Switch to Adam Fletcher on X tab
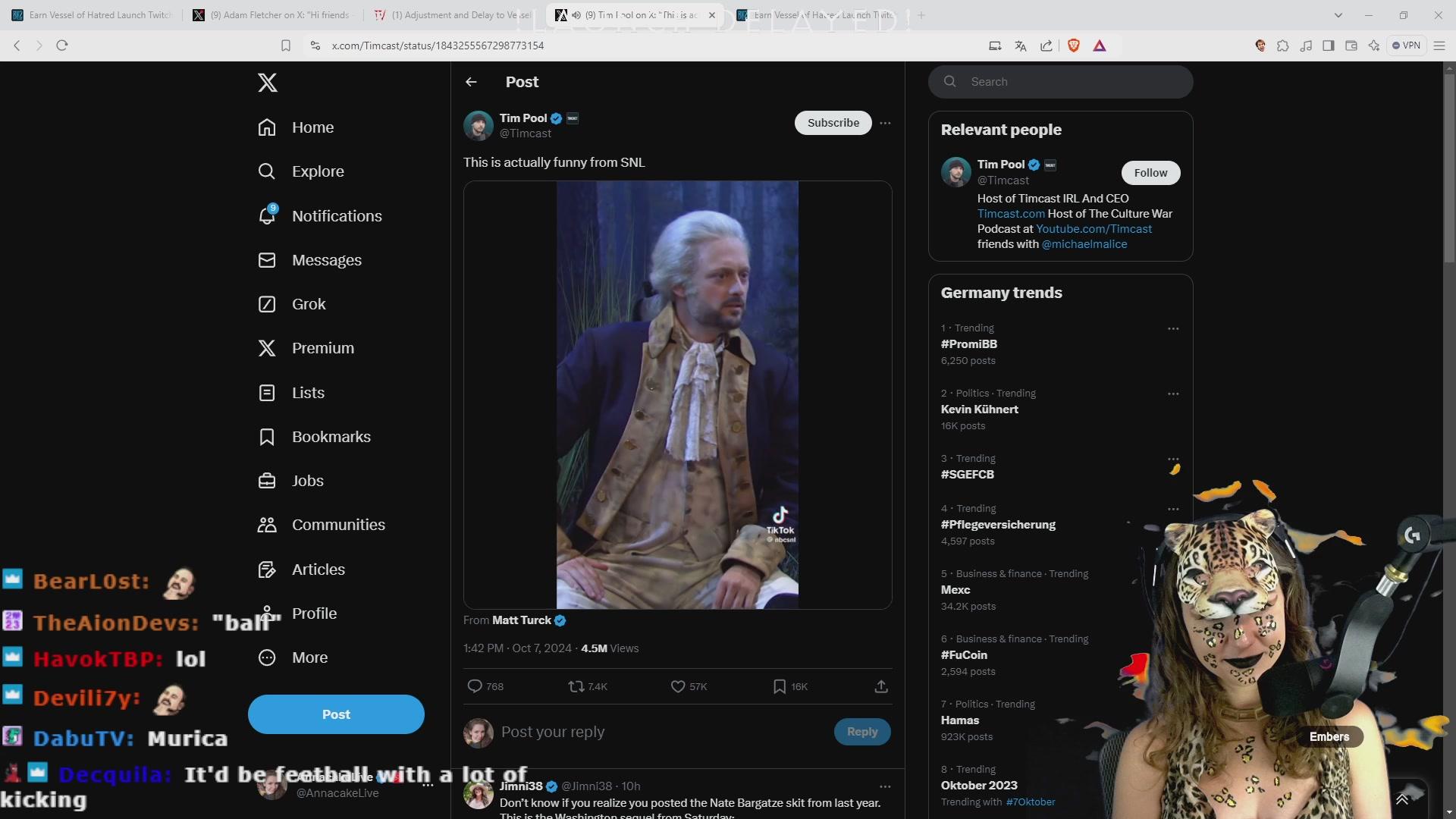This screenshot has height=819, width=1456. 272,15
